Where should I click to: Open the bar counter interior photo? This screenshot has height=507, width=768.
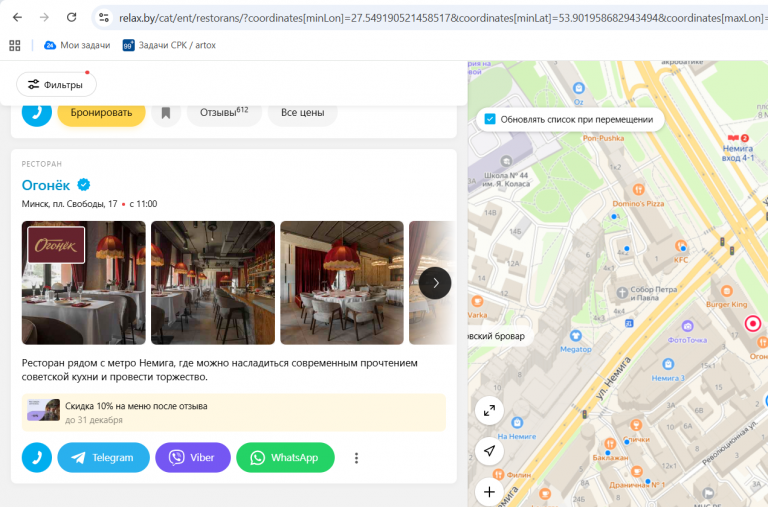pos(213,283)
